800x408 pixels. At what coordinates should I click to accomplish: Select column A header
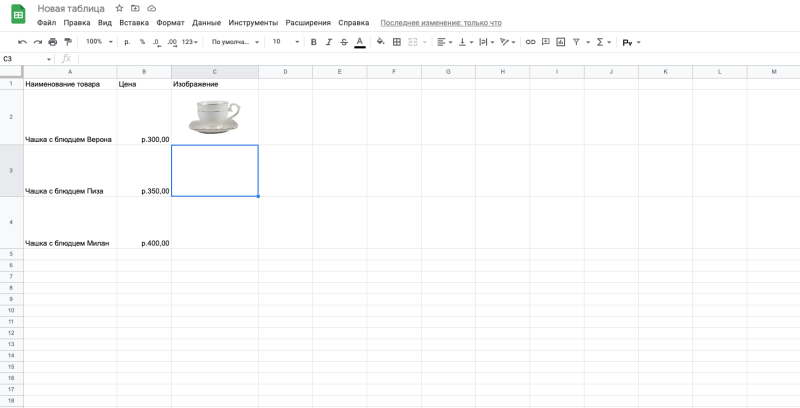(x=70, y=72)
